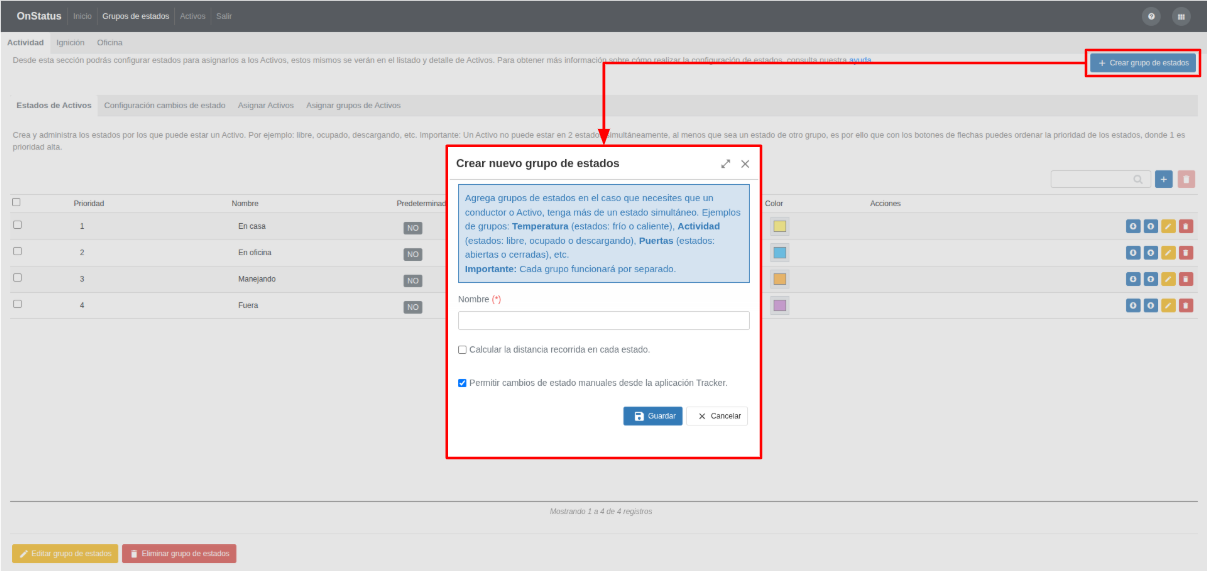
Task: Focus the Nombre input field
Action: click(604, 320)
